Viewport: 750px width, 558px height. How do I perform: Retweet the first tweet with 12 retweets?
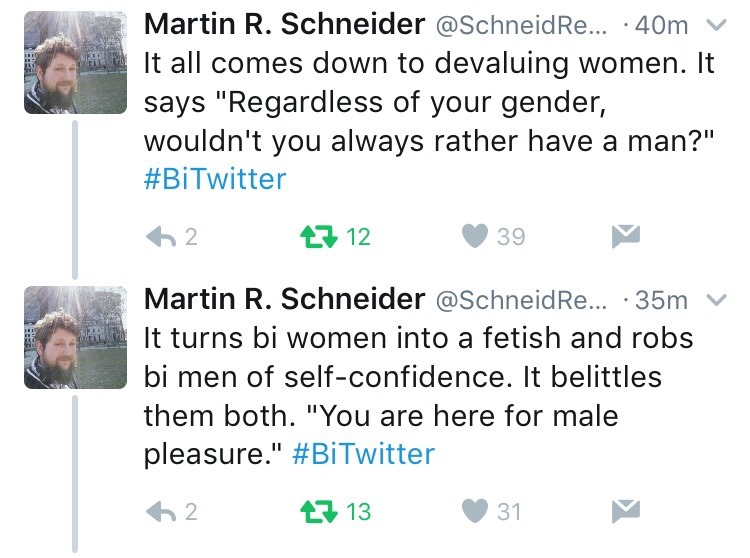pyautogui.click(x=317, y=237)
